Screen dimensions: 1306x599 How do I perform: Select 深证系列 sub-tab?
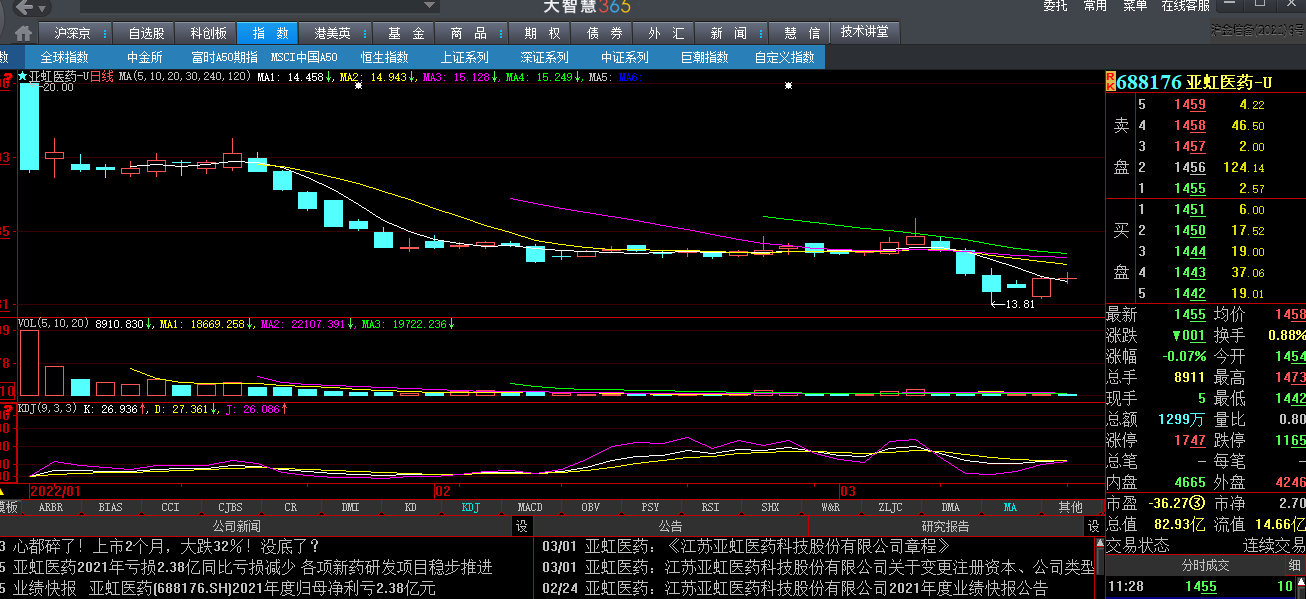pos(545,57)
